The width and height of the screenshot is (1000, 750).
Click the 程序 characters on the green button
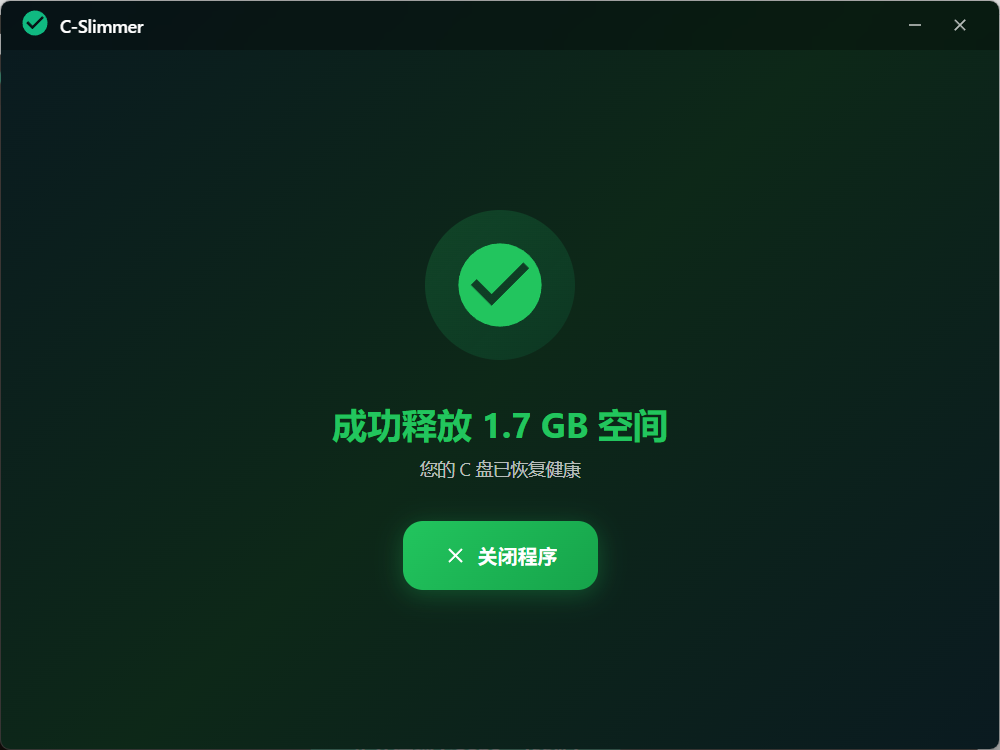tap(537, 556)
